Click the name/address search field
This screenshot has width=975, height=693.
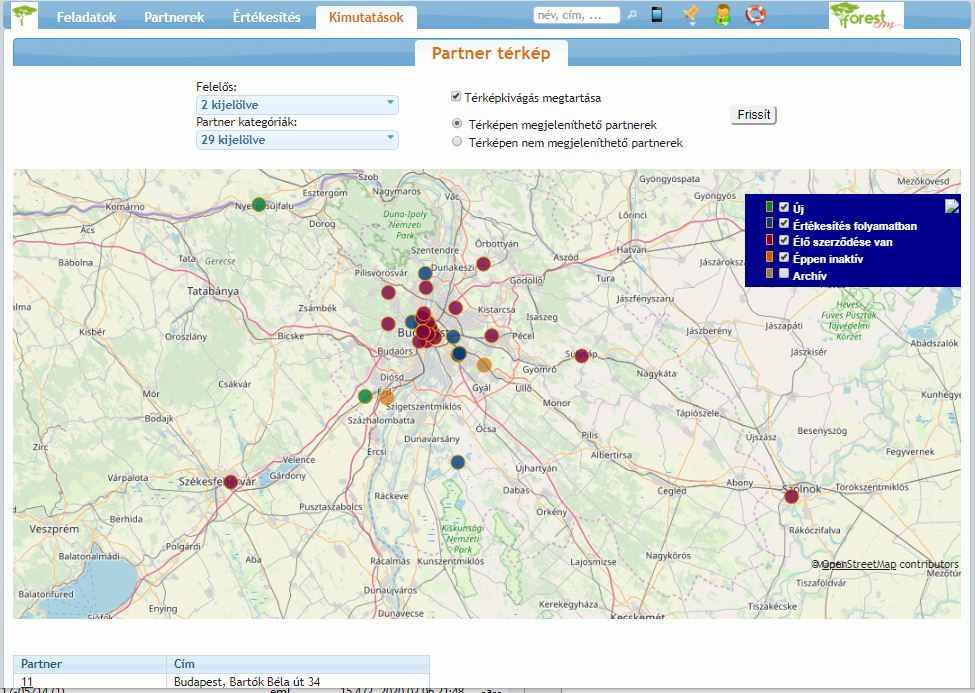[577, 16]
